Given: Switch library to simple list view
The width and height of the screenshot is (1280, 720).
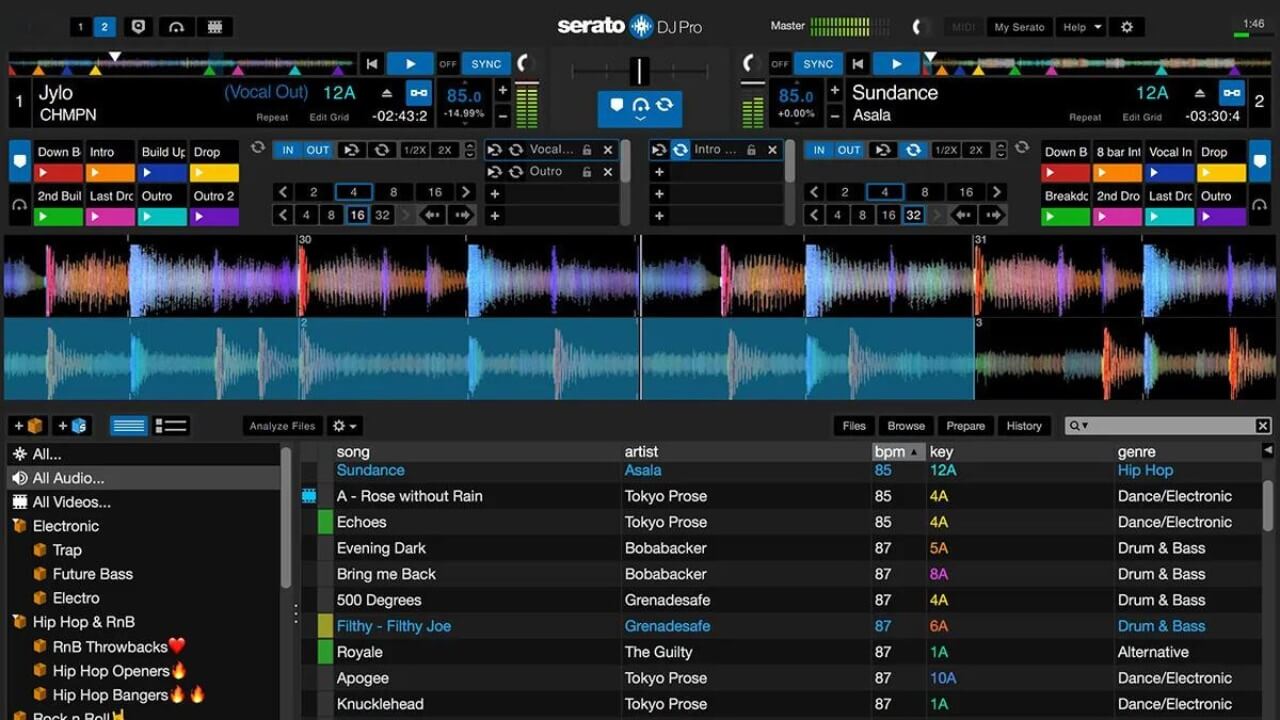Looking at the screenshot, I should click(x=129, y=426).
